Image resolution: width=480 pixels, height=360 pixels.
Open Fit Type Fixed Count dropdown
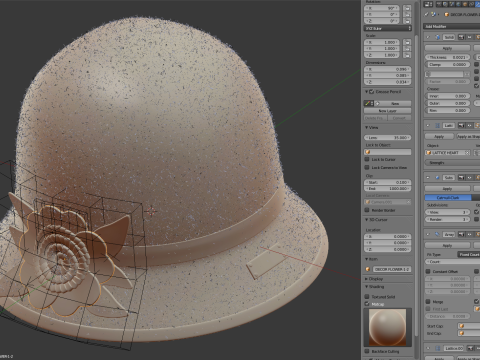pyautogui.click(x=468, y=254)
